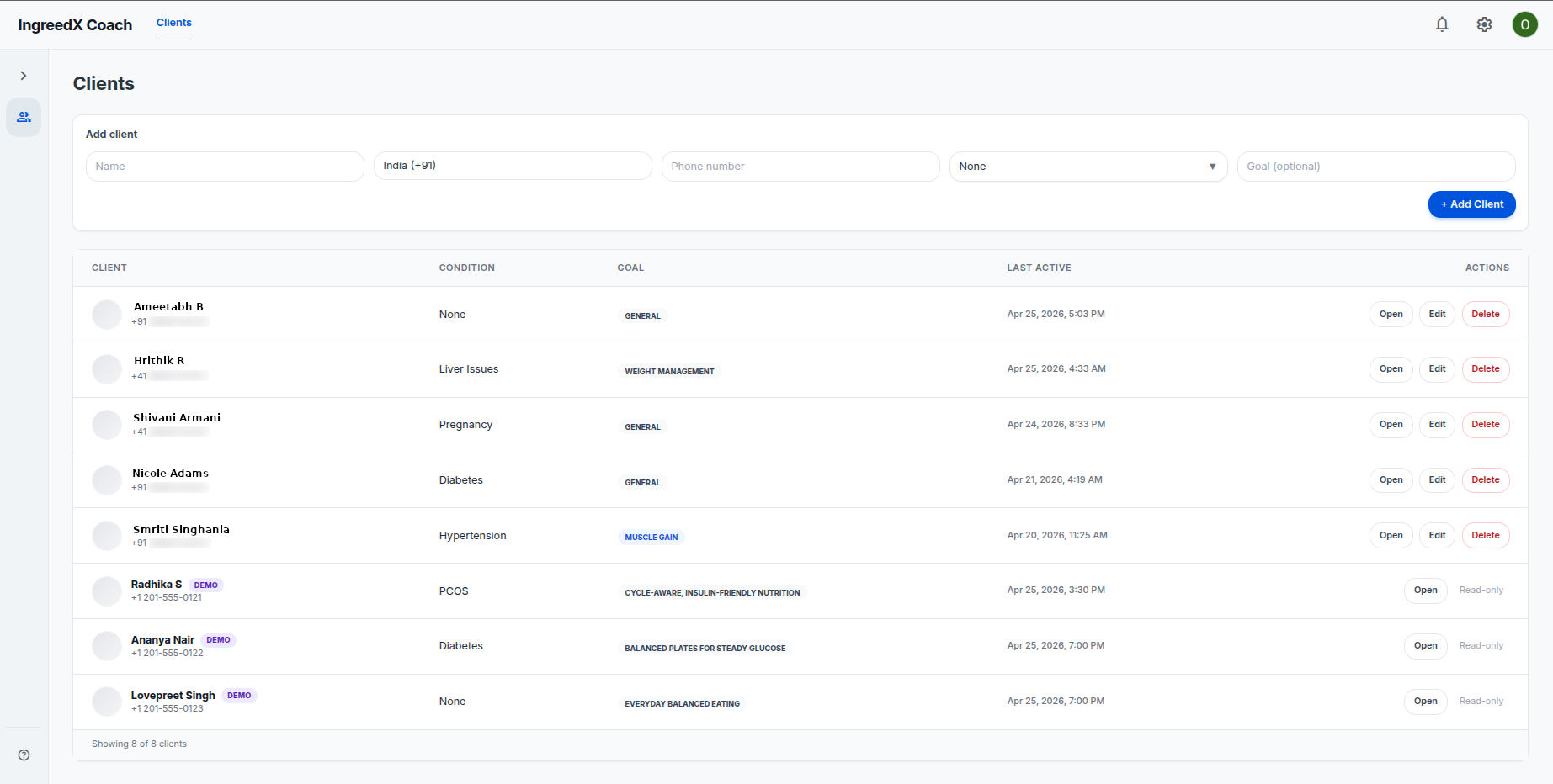Click the BALANCED PLATES FOR STEADY GLUCOSE tag
This screenshot has height=784, width=1553.
[705, 648]
